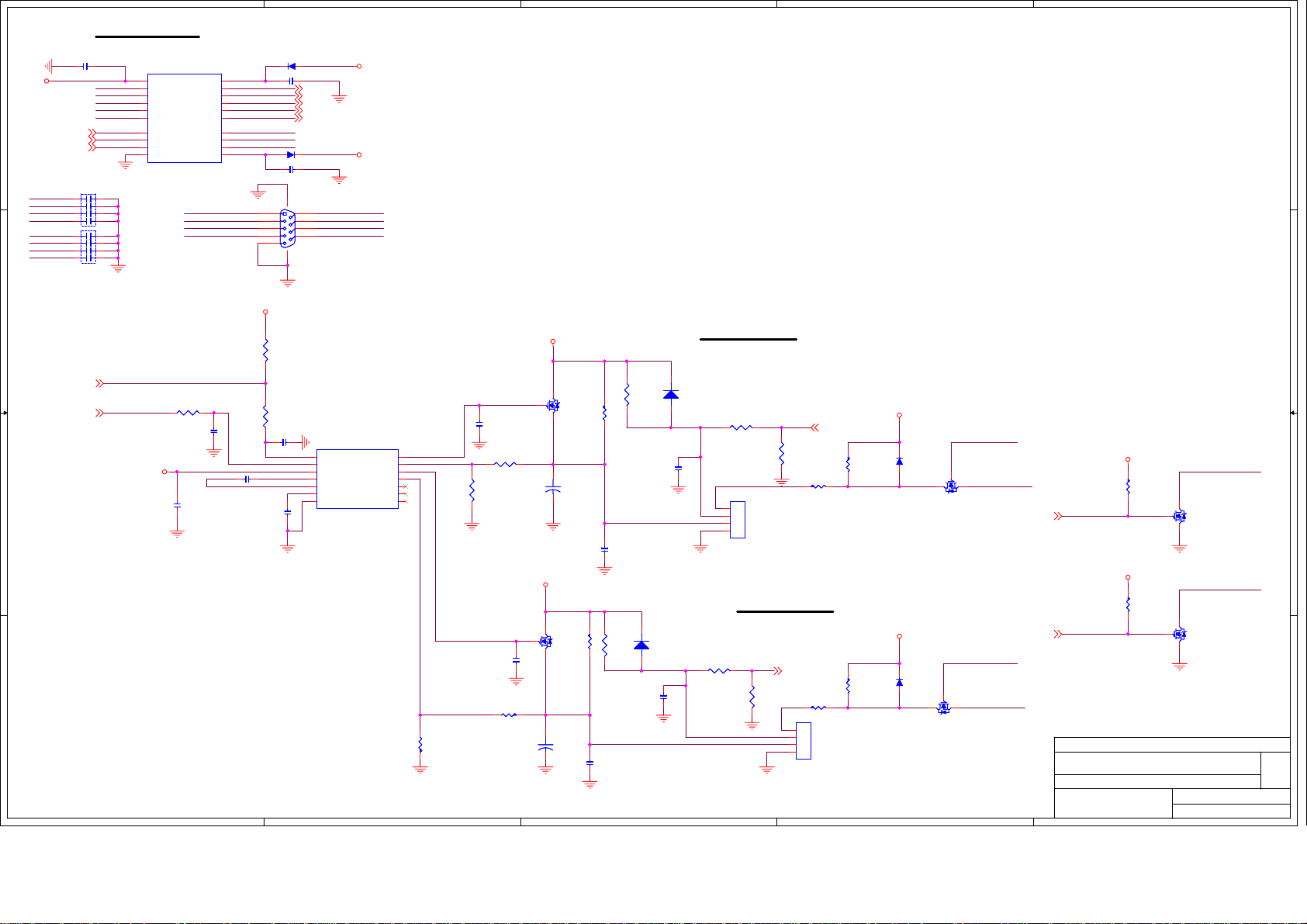Select the DB9 serial connector symbol
This screenshot has width=1307, height=924.
click(287, 228)
